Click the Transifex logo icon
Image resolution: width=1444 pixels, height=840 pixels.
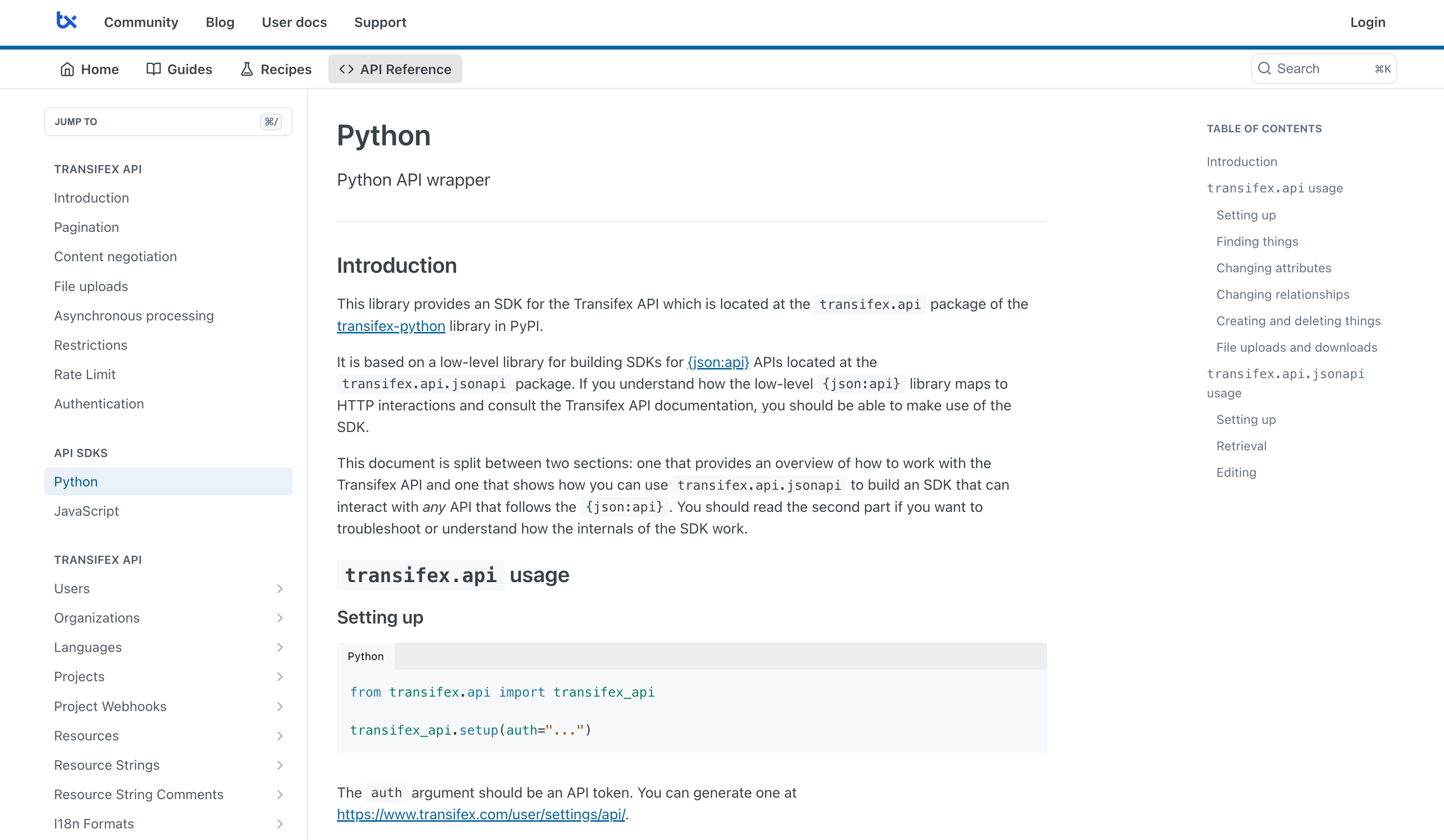66,21
